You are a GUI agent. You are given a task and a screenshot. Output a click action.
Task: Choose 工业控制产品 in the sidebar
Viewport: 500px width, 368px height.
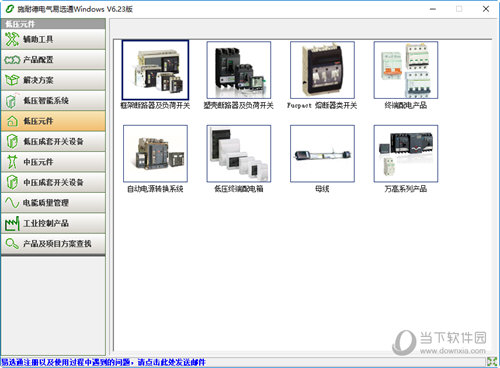click(53, 224)
